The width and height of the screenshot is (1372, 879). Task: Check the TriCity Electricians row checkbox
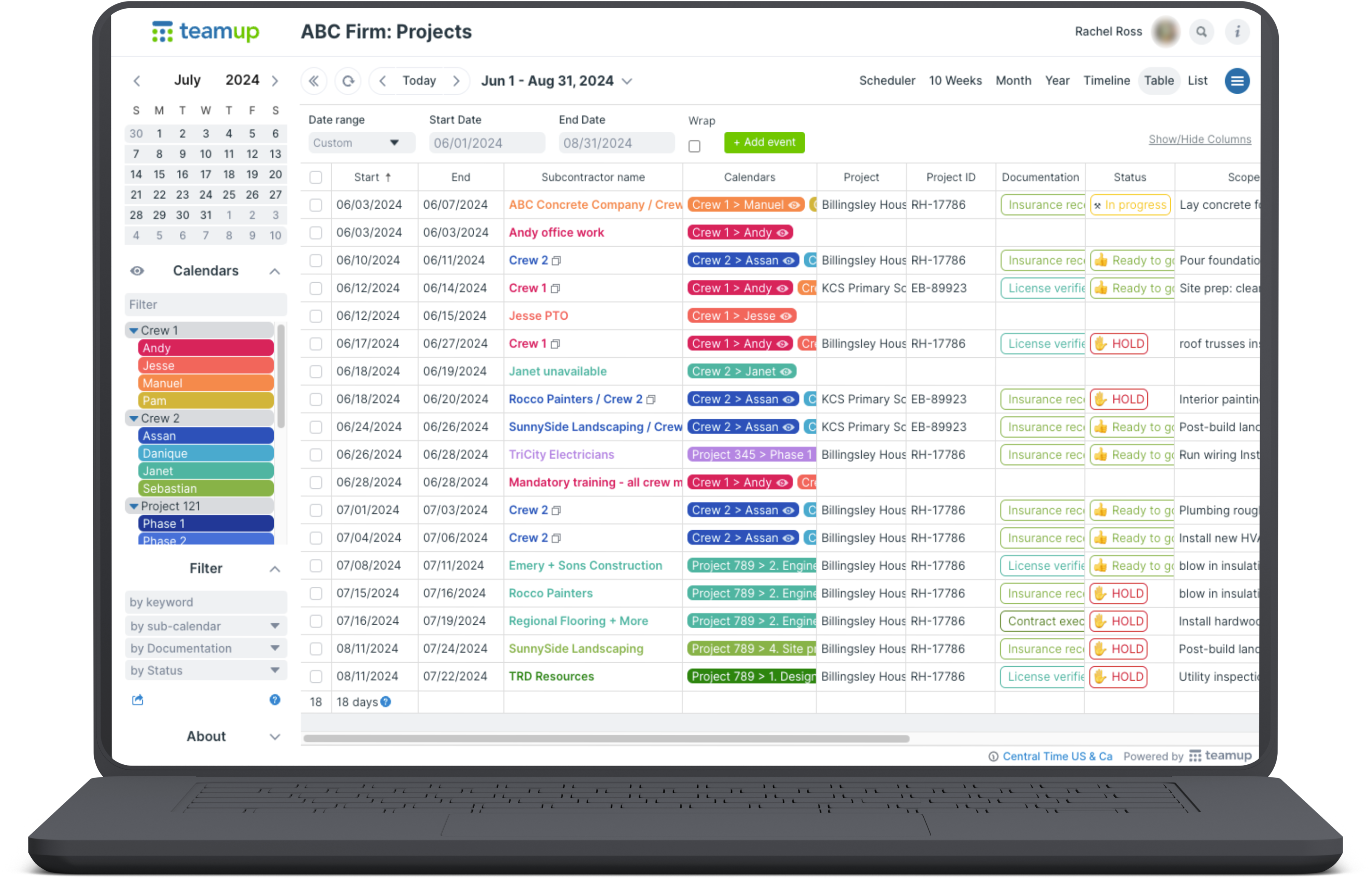(x=316, y=455)
